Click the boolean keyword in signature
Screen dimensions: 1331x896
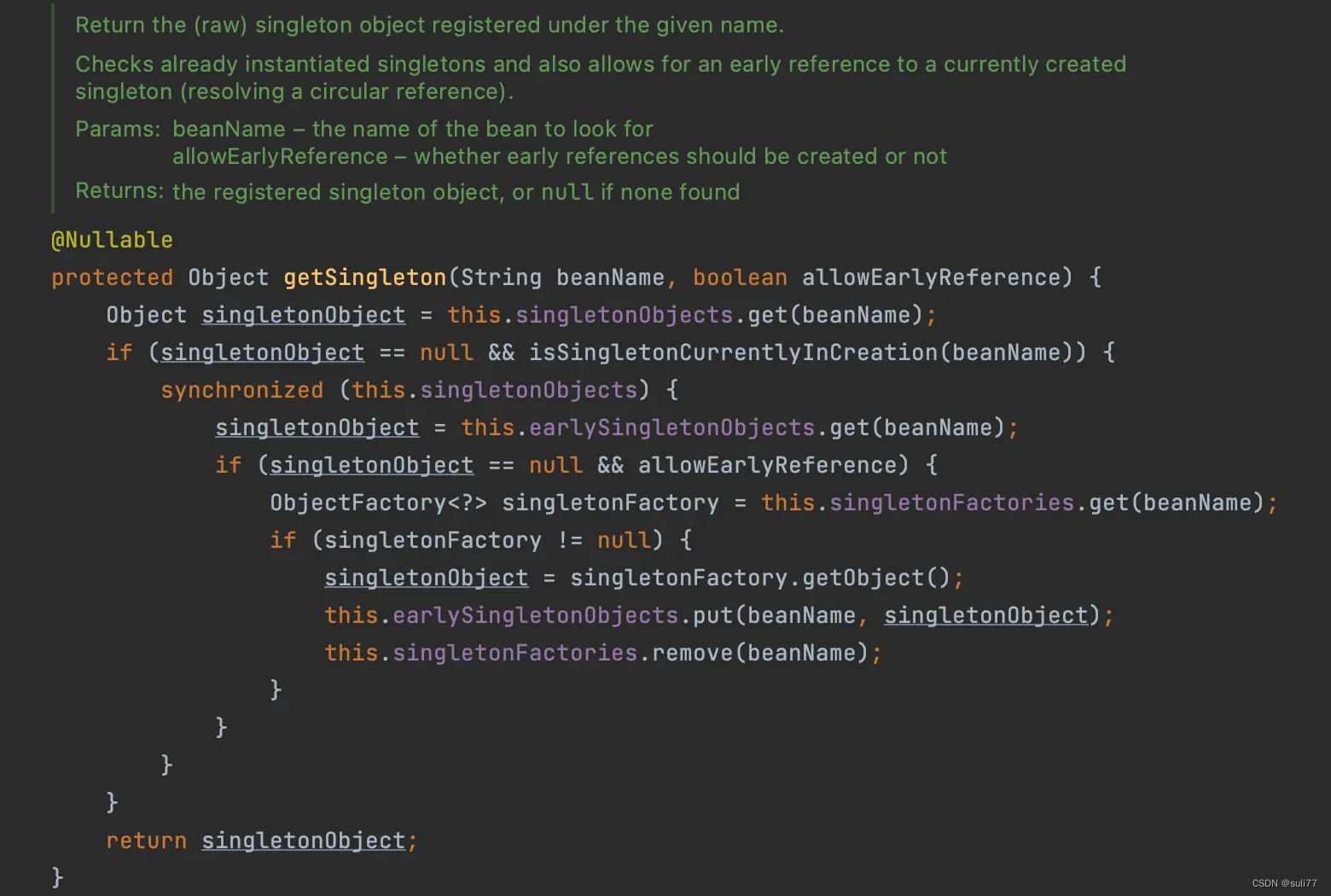(740, 277)
